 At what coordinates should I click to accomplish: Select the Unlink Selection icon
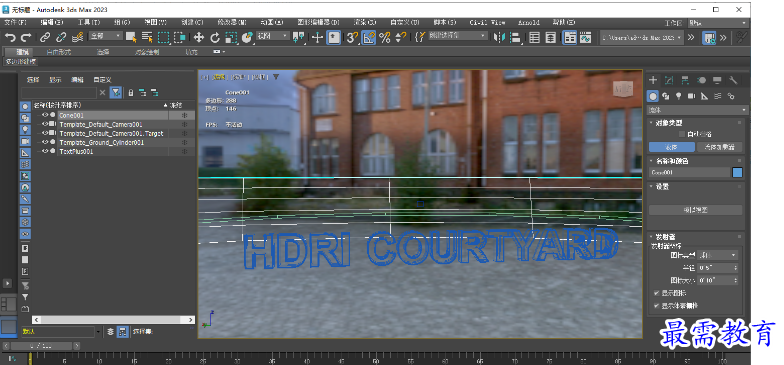click(x=61, y=37)
